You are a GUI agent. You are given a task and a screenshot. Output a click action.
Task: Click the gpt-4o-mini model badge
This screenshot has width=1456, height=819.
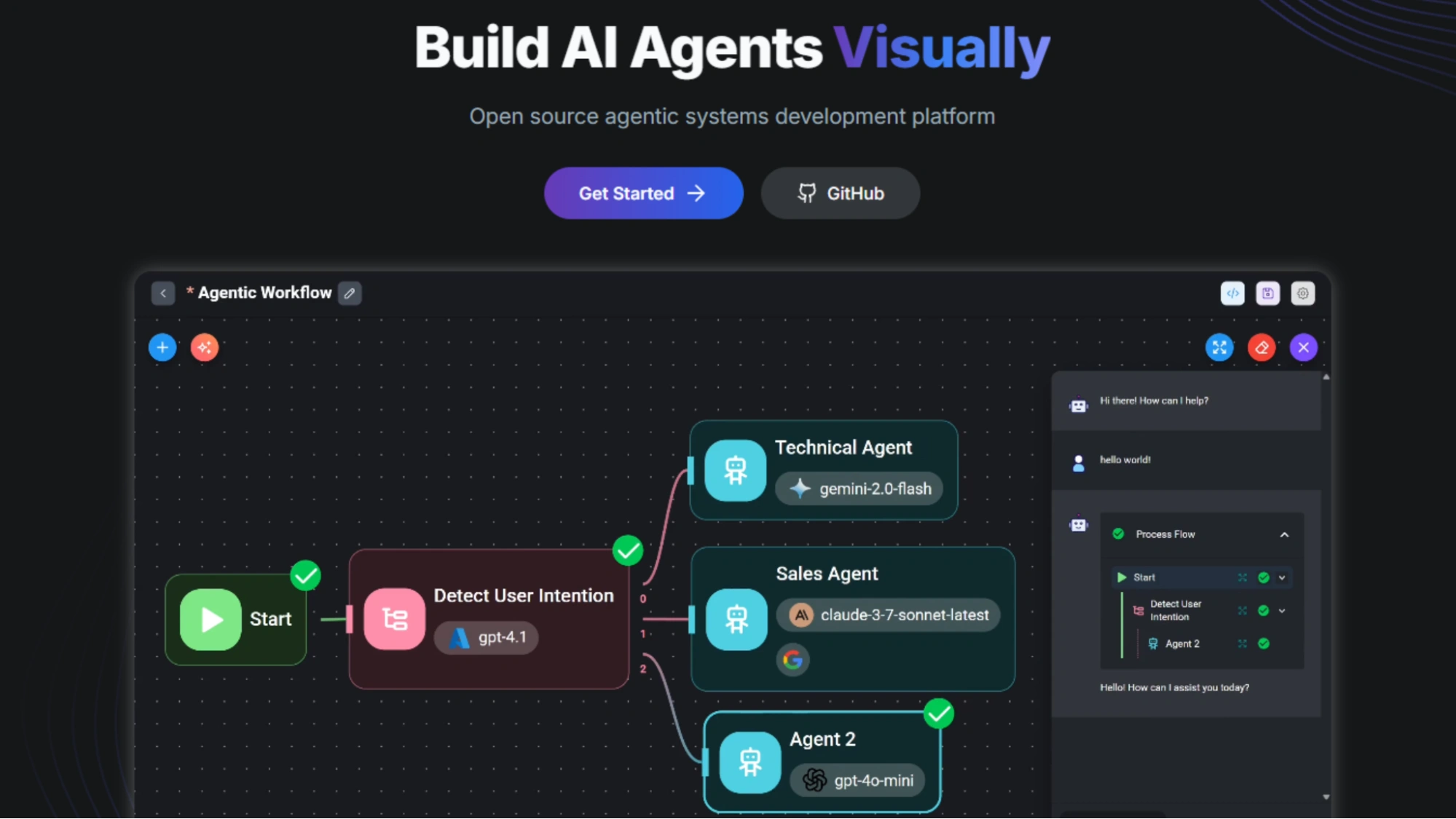pyautogui.click(x=857, y=780)
